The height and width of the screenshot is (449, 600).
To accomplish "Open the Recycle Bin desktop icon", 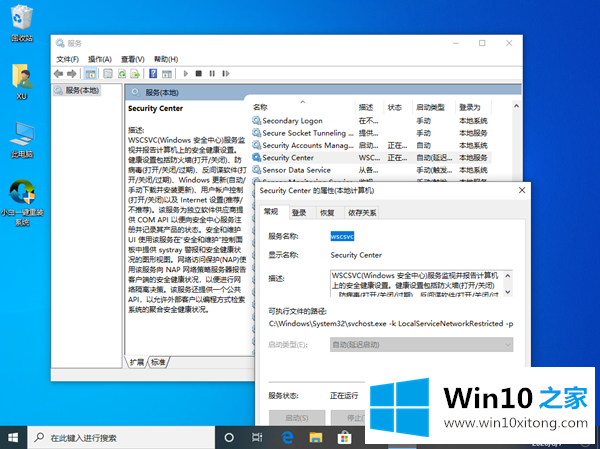I will click(22, 23).
